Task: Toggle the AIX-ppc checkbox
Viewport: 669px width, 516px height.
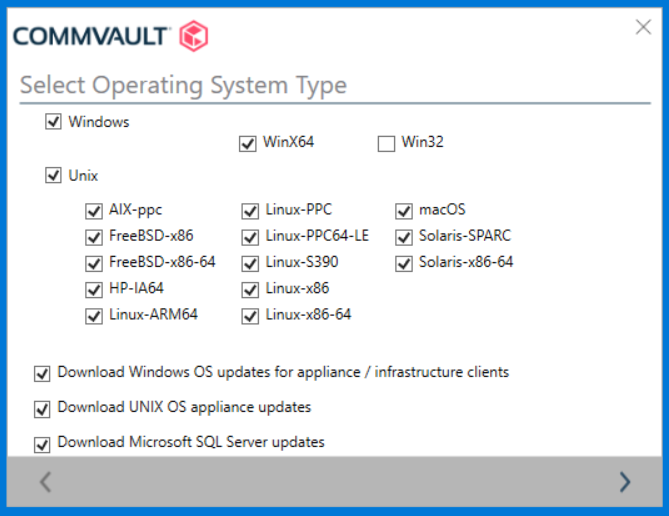Action: coord(94,211)
